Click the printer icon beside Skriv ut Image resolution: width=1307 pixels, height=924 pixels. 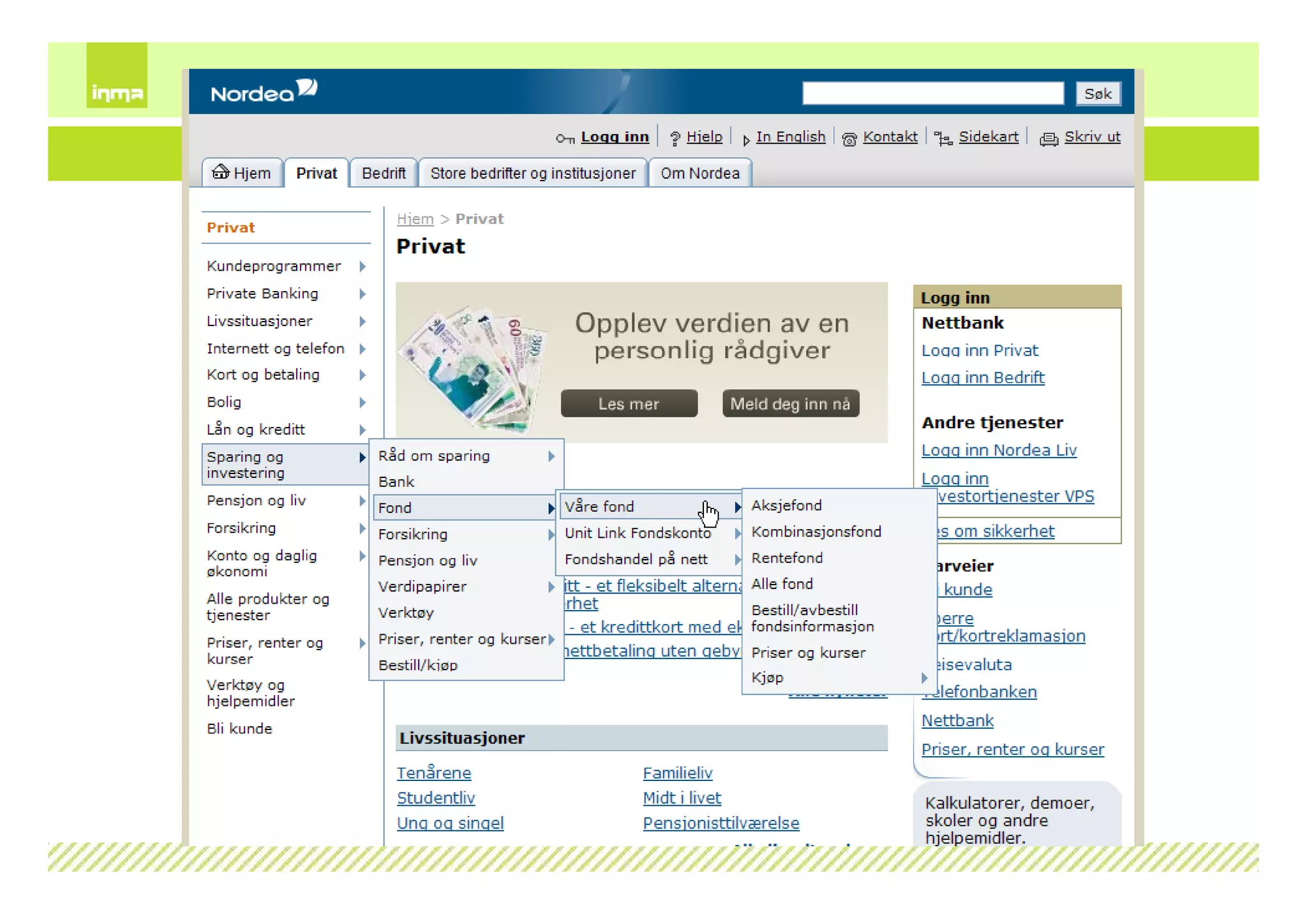pyautogui.click(x=1049, y=138)
